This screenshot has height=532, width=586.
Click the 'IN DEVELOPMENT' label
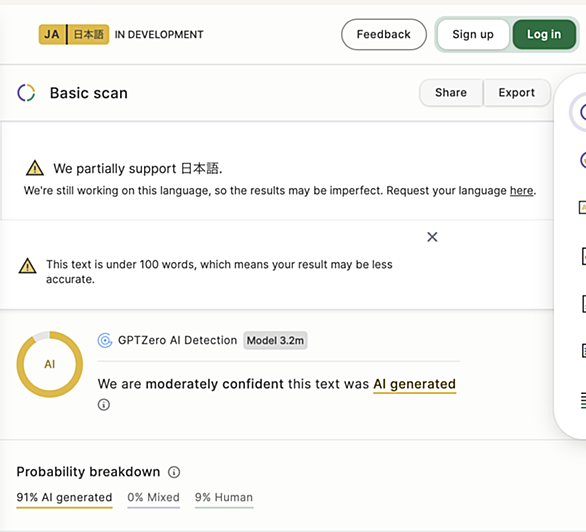pyautogui.click(x=159, y=35)
